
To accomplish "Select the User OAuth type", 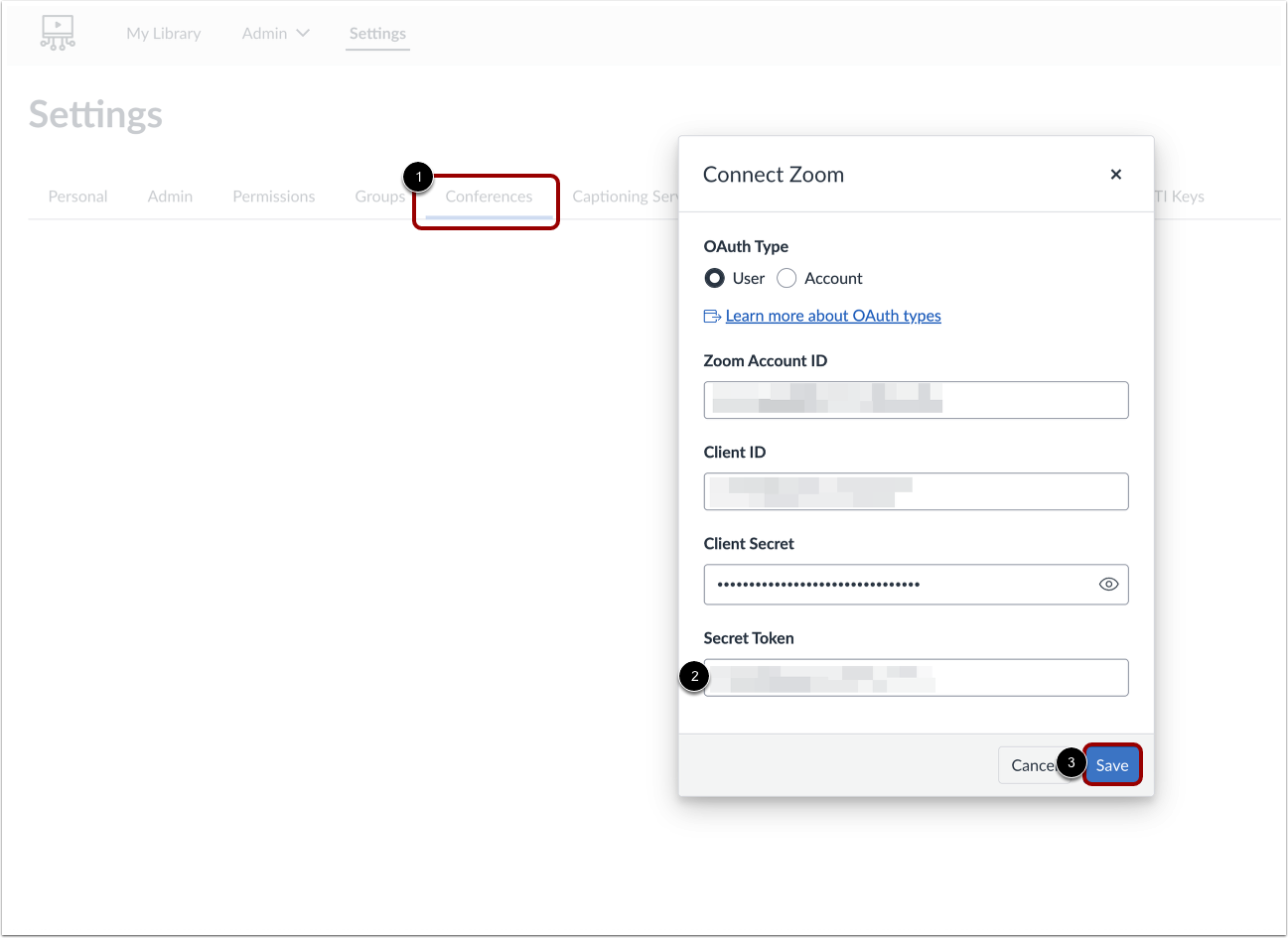I will pos(715,278).
